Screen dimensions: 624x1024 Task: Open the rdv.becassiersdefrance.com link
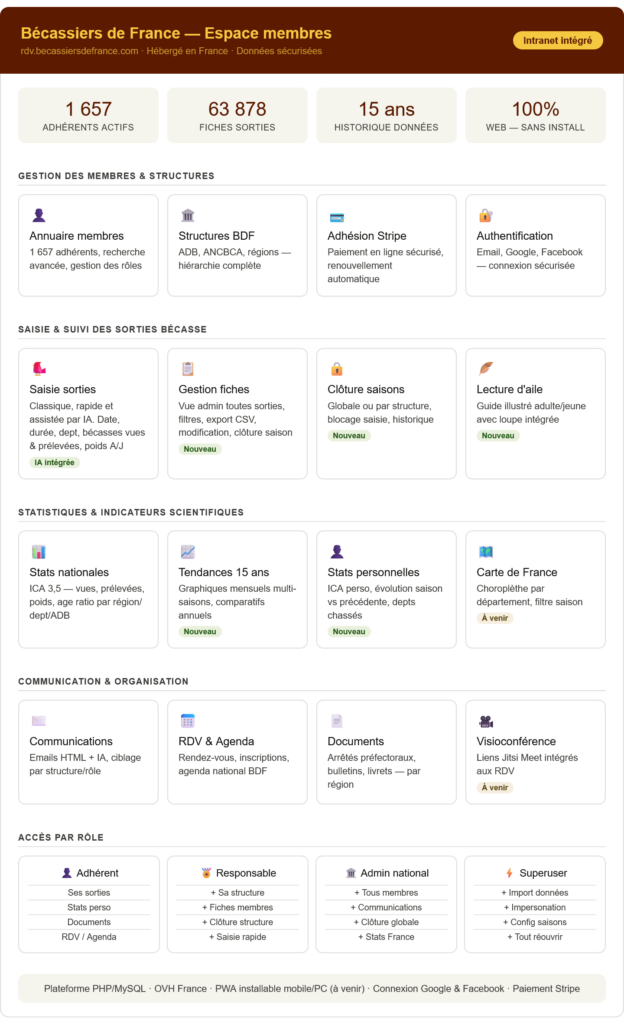point(79,51)
